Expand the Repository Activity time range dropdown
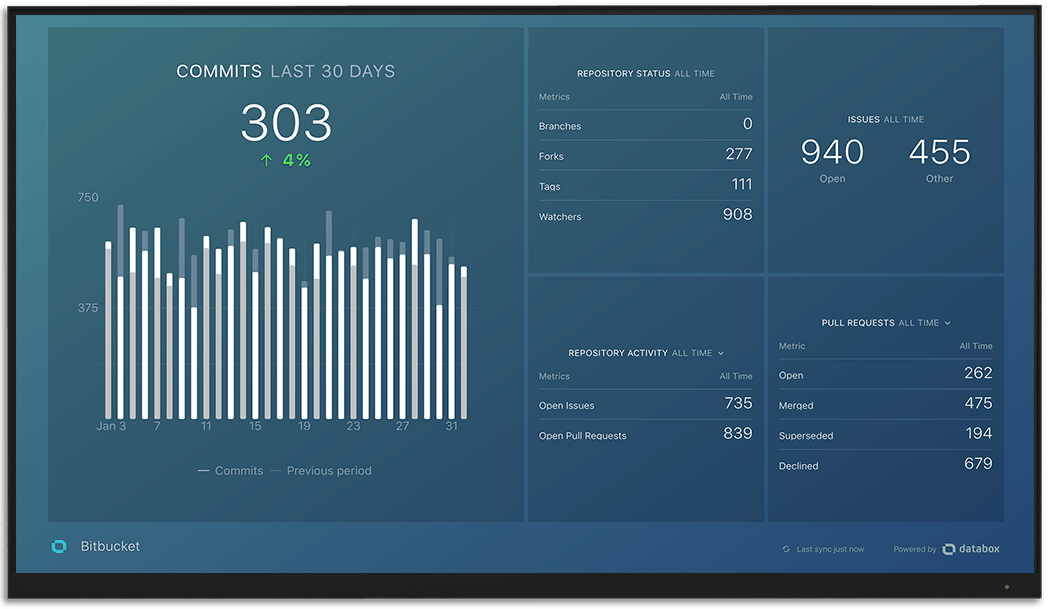This screenshot has width=1049, height=609. pyautogui.click(x=721, y=353)
